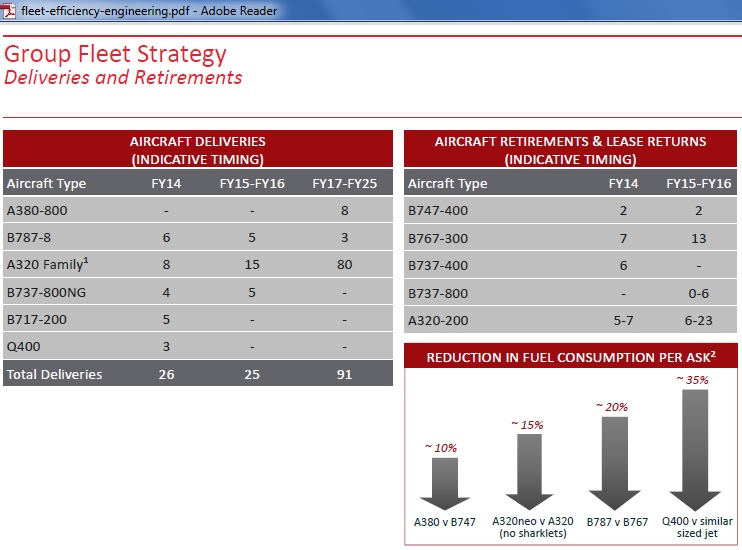This screenshot has width=742, height=550.
Task: Click Q400 FY14 value 3
Action: click(x=166, y=346)
